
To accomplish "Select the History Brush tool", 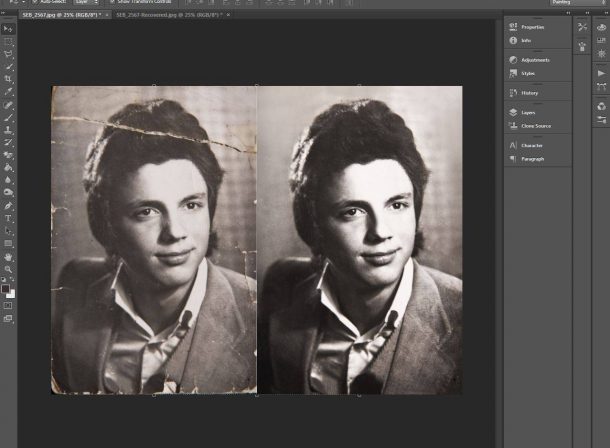I will coord(8,142).
